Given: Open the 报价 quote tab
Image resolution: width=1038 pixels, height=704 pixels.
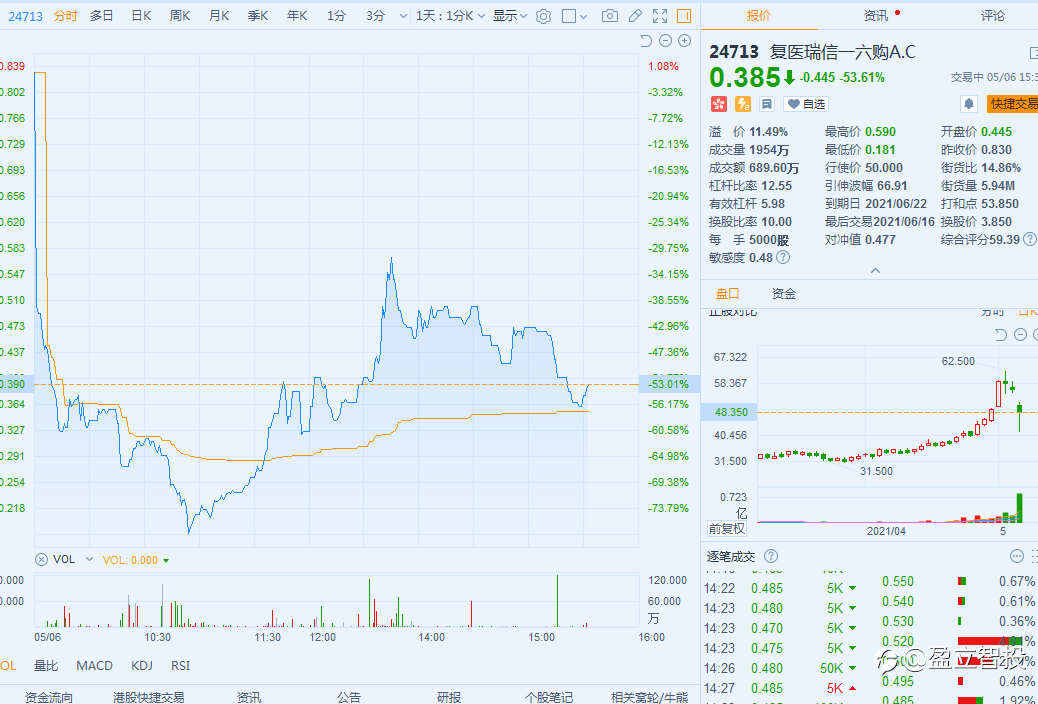Looking at the screenshot, I should point(759,16).
